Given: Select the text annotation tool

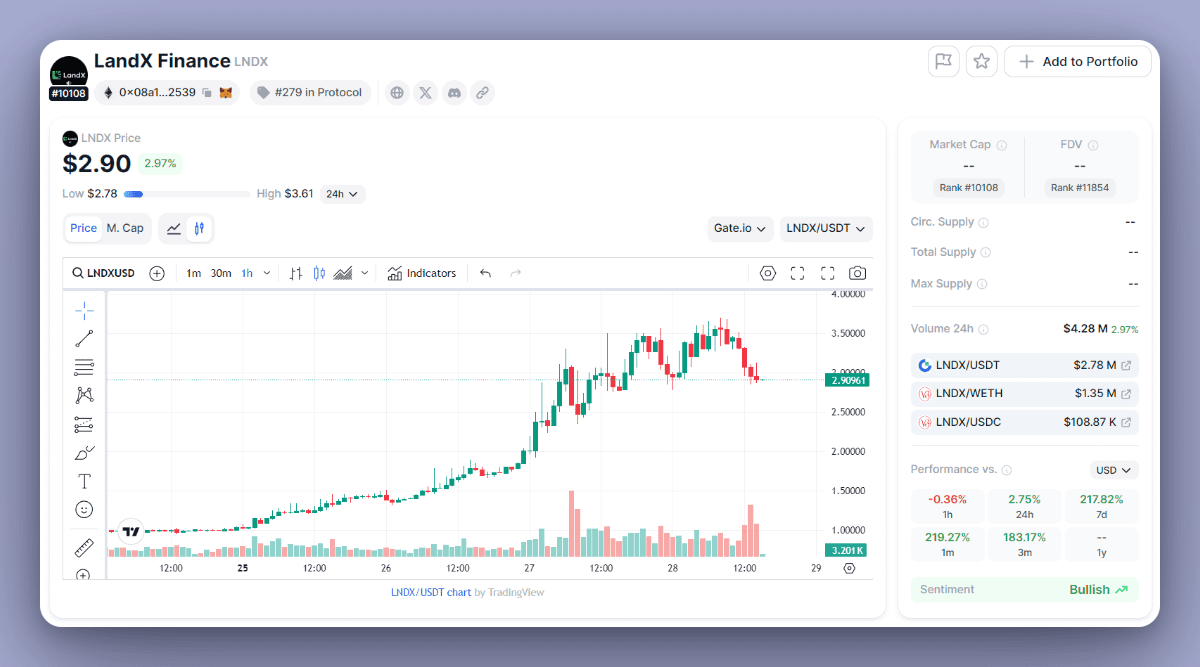Looking at the screenshot, I should click(x=84, y=481).
